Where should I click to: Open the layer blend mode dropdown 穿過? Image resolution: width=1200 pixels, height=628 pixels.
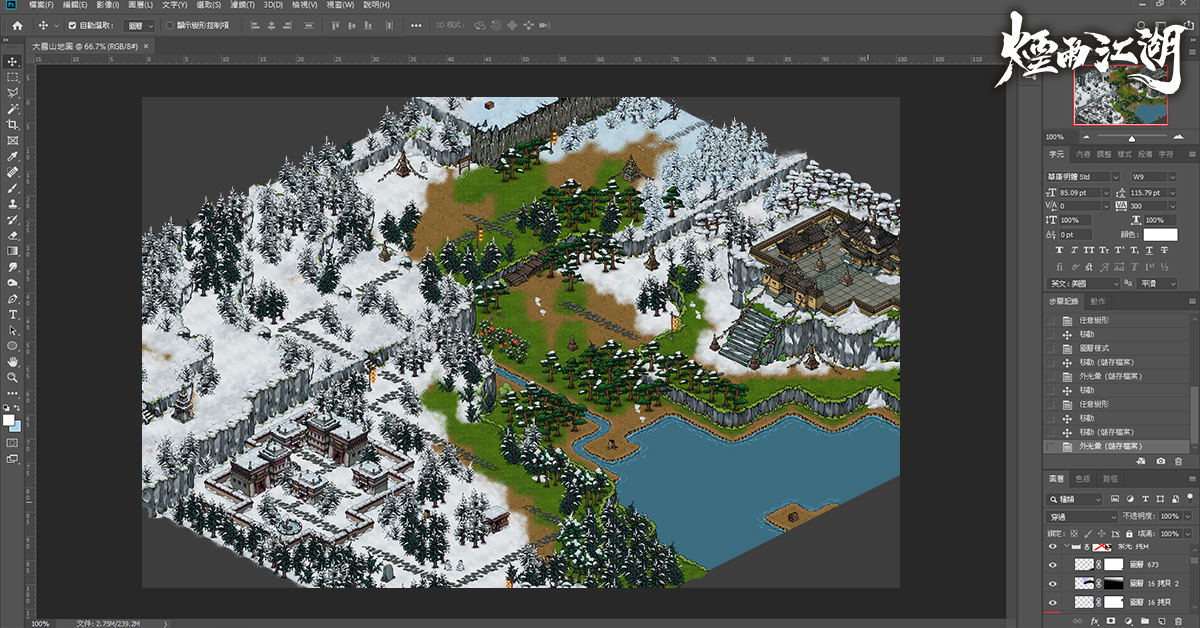coord(1082,516)
